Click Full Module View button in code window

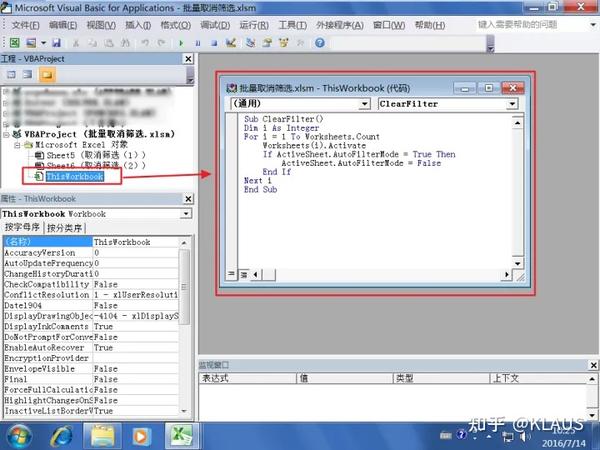pyautogui.click(x=244, y=274)
